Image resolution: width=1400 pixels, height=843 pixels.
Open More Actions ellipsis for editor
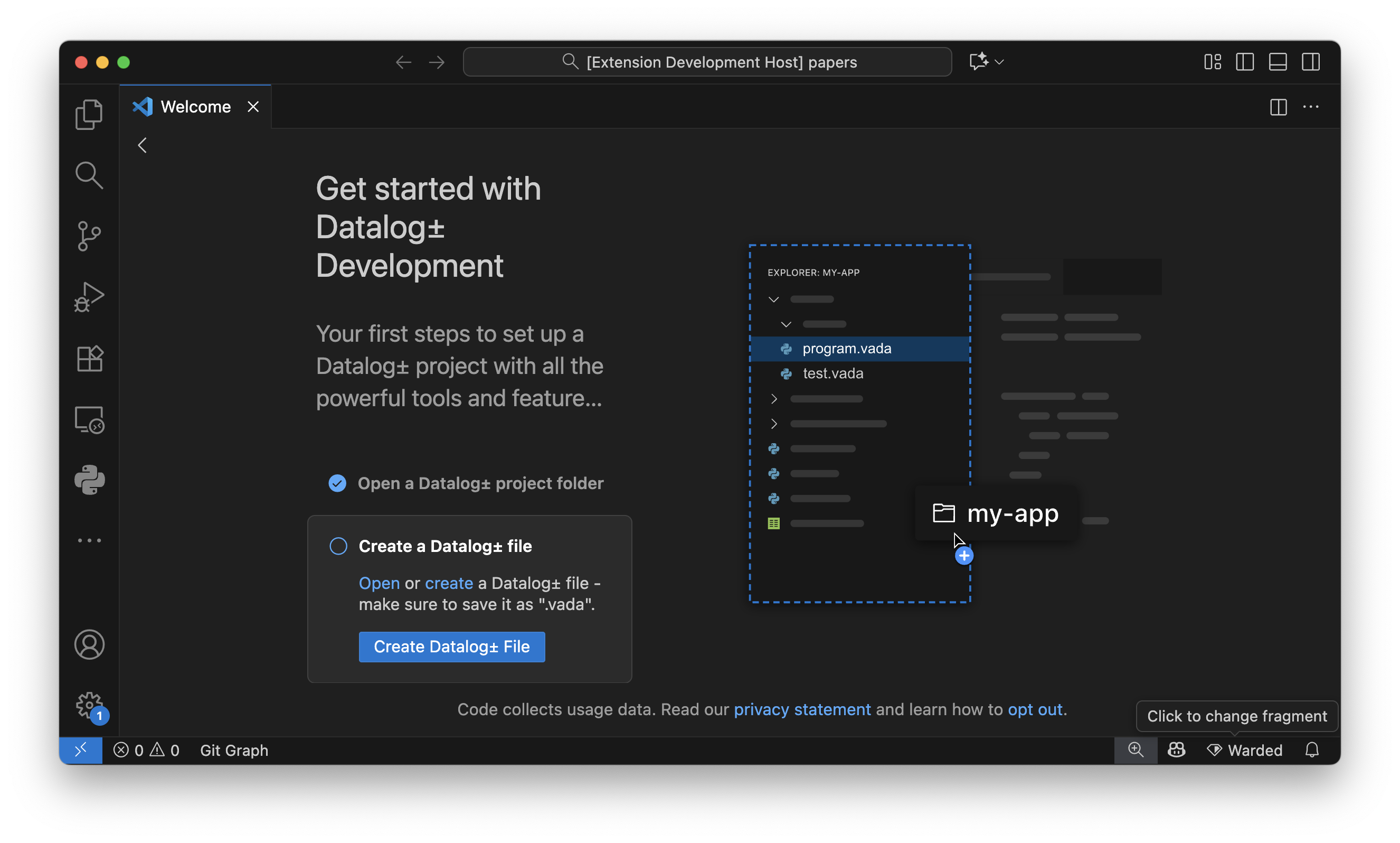pyautogui.click(x=1310, y=107)
